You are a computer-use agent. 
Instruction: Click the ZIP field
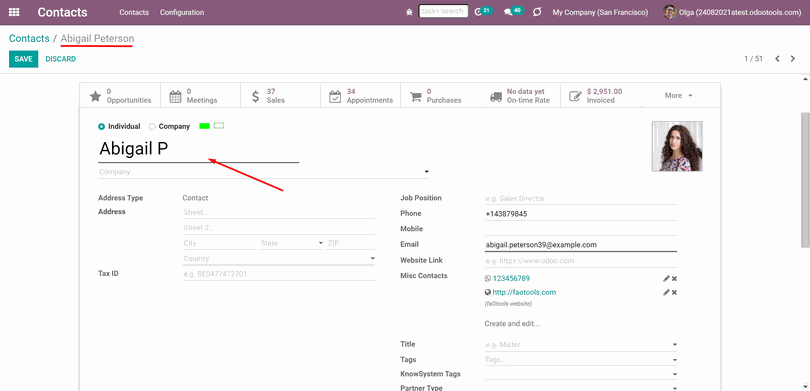351,243
